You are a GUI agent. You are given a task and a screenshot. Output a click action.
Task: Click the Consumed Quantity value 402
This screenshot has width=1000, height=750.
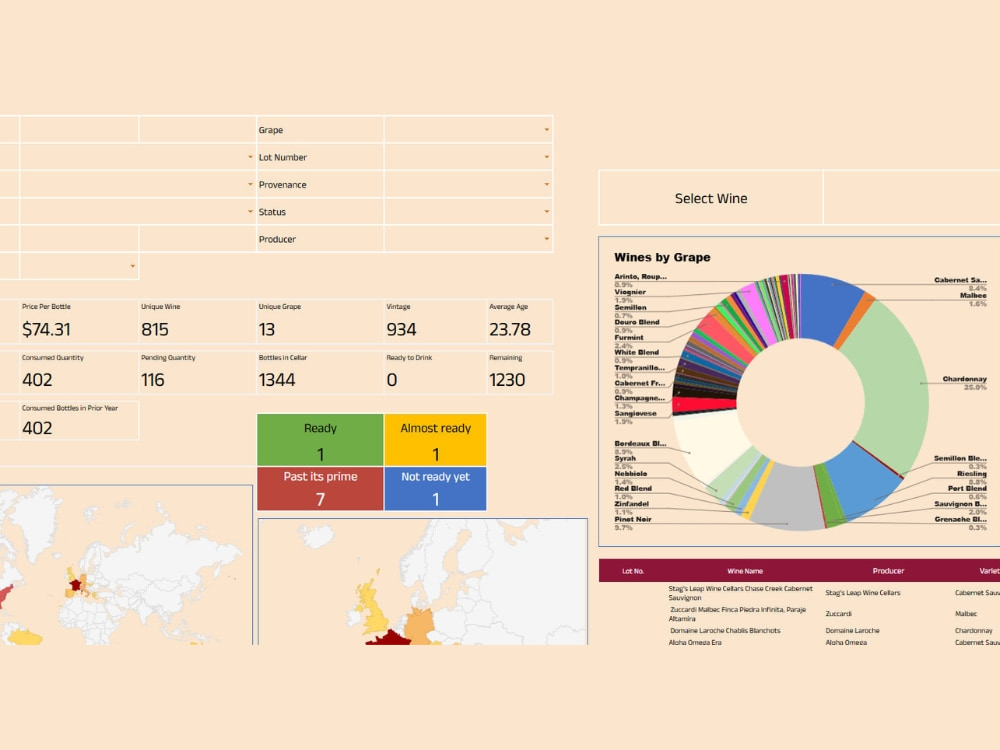click(37, 380)
